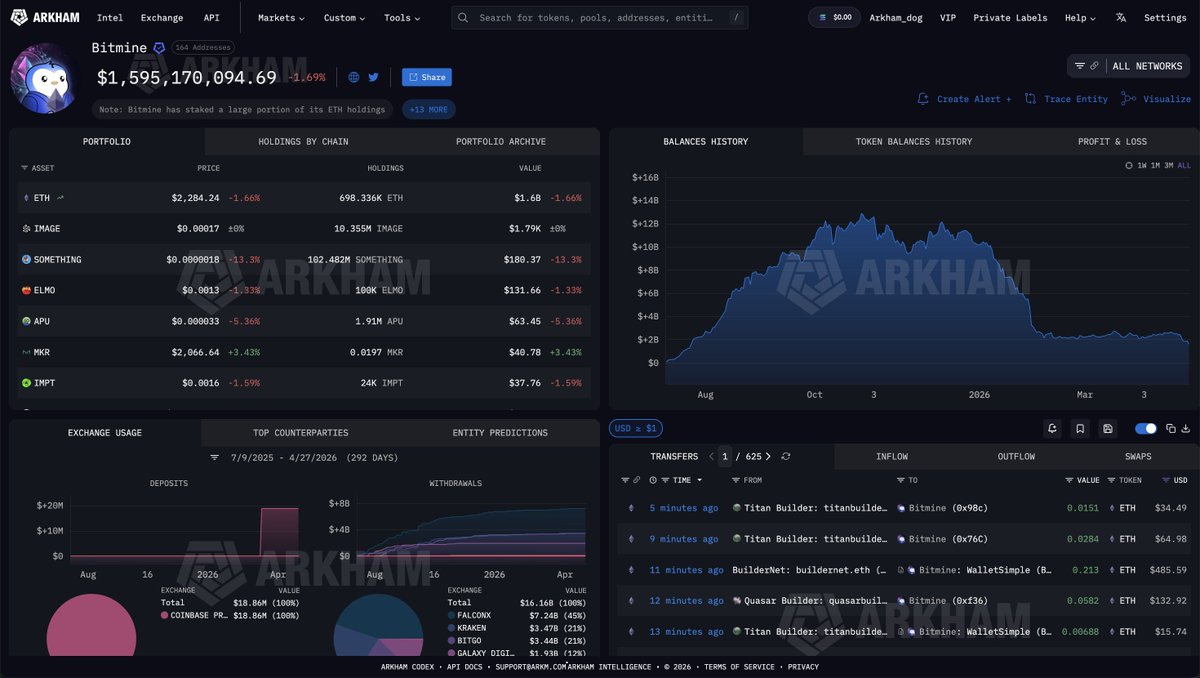Click the date range filter icon in Exchange Usage
Screen dimensions: 1200x678
[x=214, y=457]
